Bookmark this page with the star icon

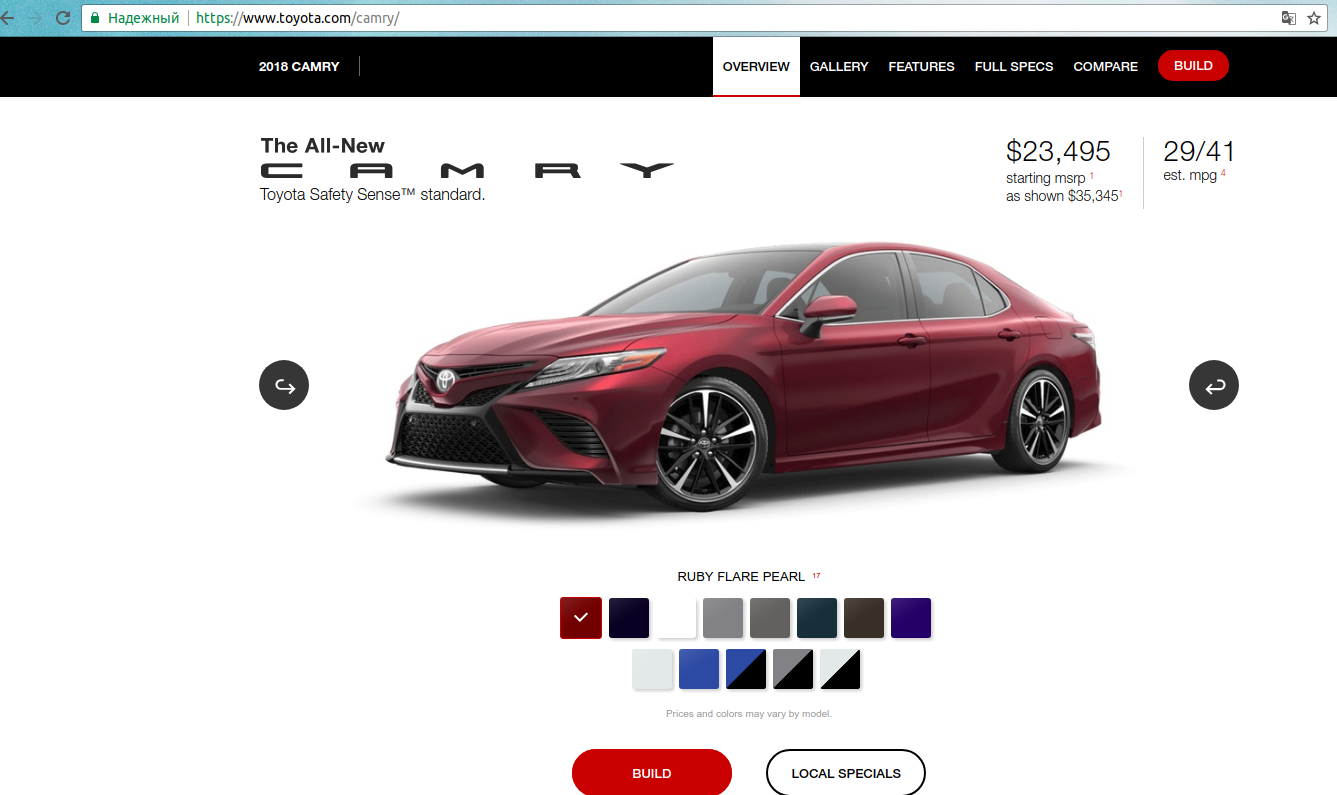(x=1314, y=18)
